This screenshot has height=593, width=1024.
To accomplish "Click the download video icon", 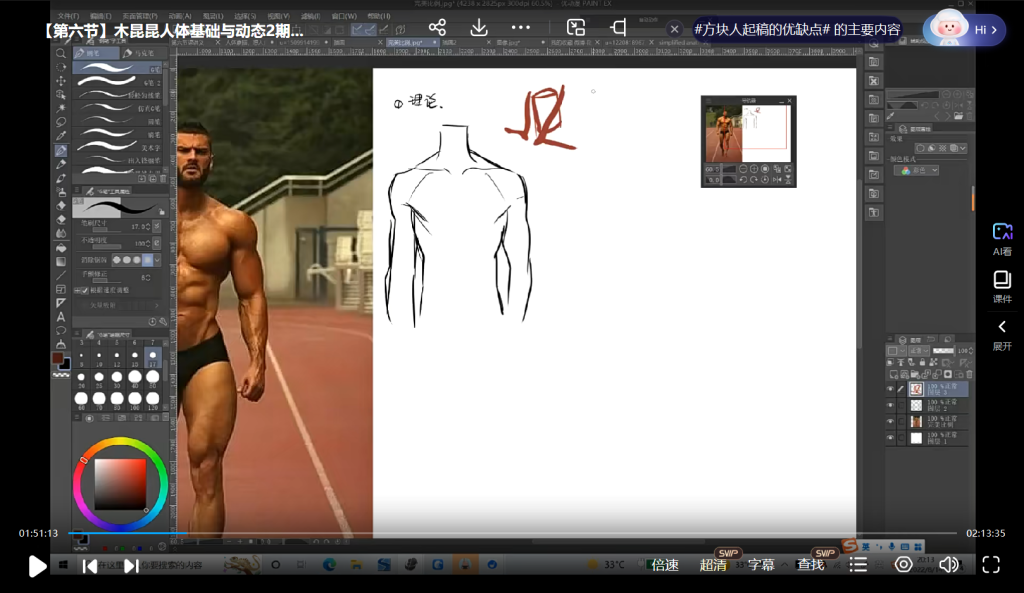I will [479, 28].
